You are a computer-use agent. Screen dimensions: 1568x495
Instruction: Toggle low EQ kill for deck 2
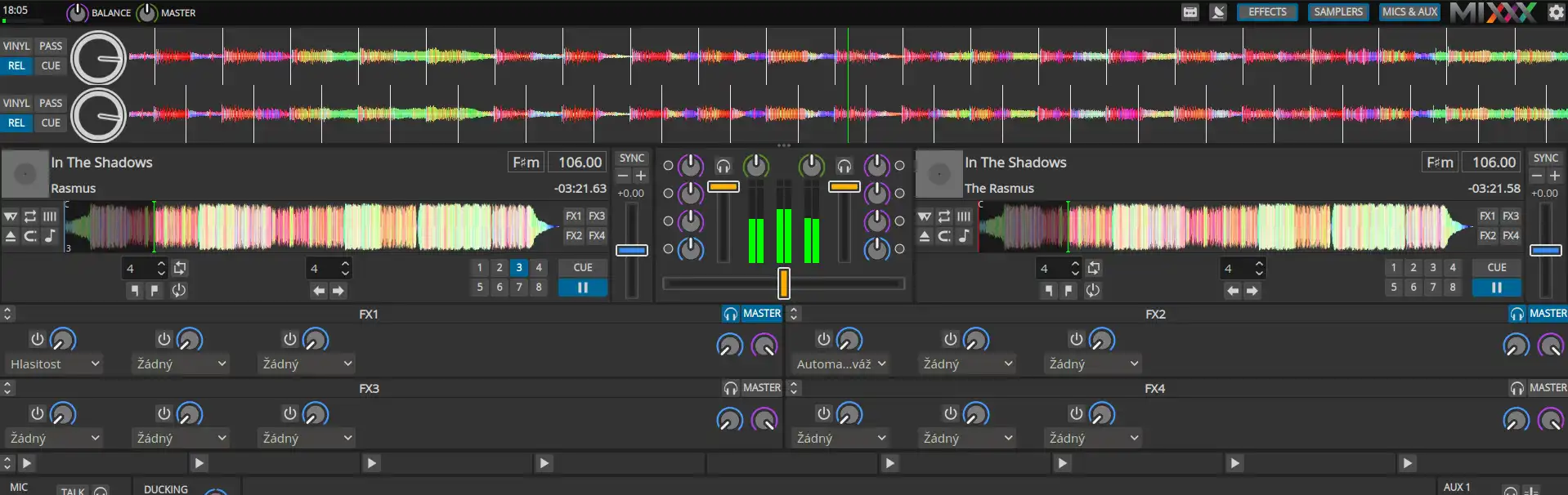(899, 221)
